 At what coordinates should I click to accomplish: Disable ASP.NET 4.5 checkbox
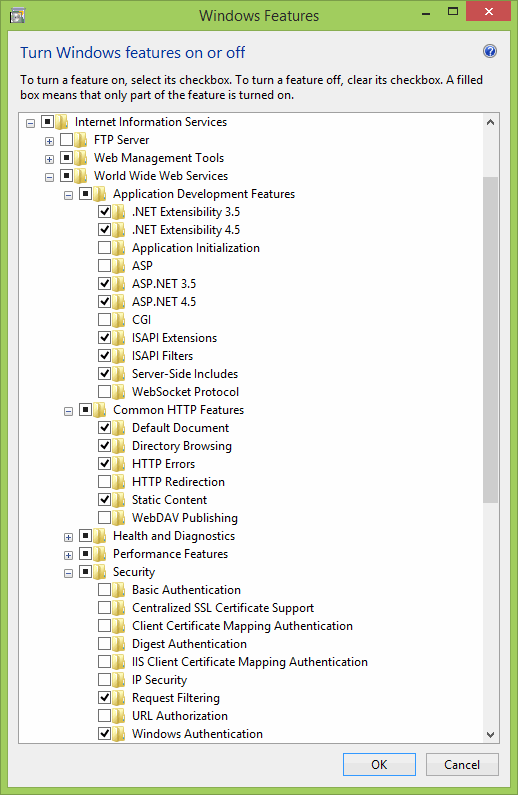click(x=104, y=302)
